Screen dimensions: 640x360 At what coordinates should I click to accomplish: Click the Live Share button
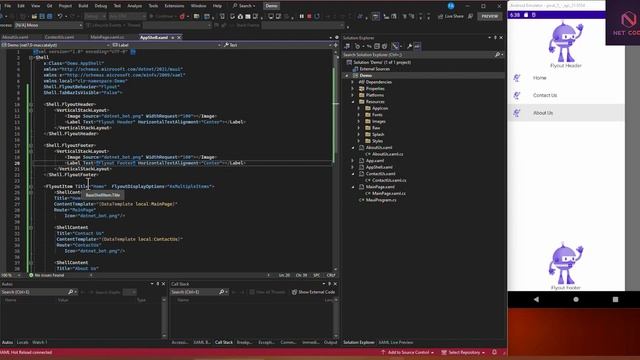click(451, 16)
